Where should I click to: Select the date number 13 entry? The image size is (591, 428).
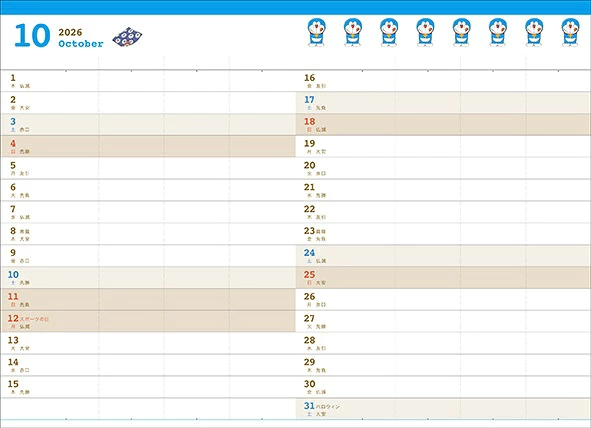[13, 340]
